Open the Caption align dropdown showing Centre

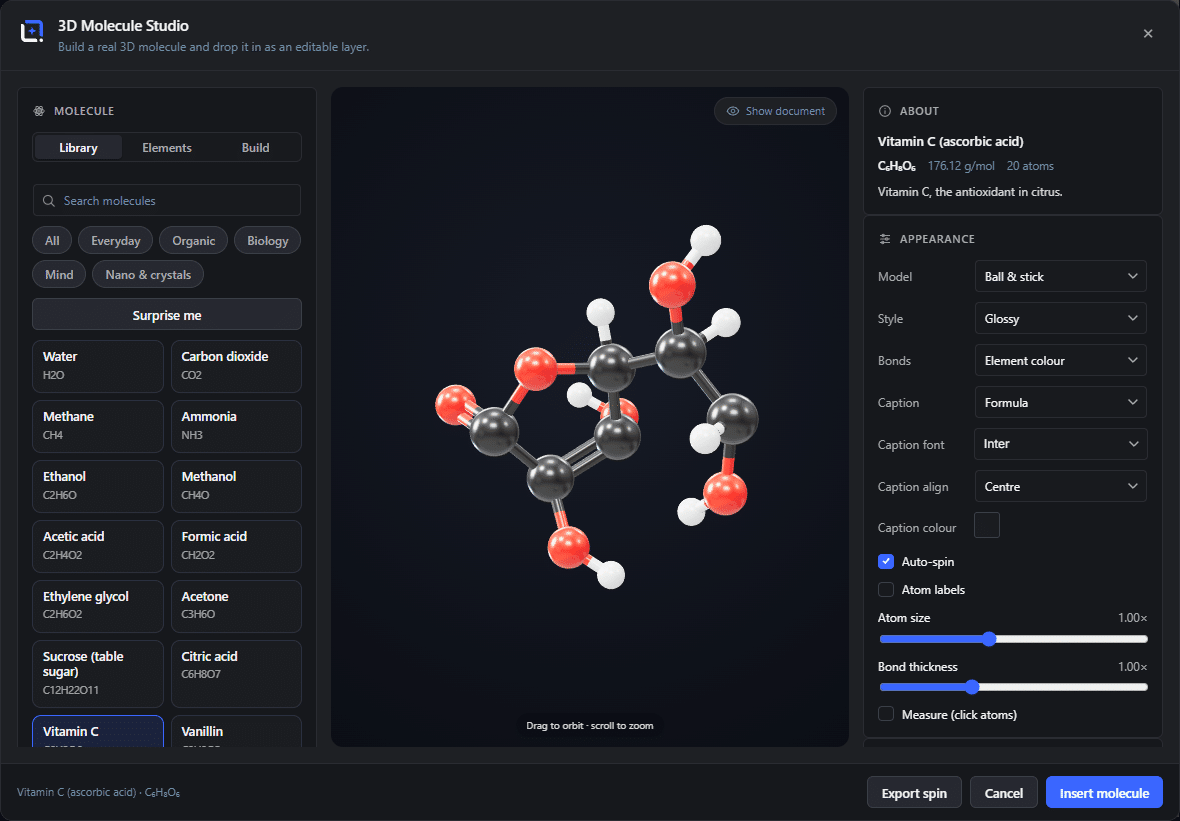coord(1060,486)
